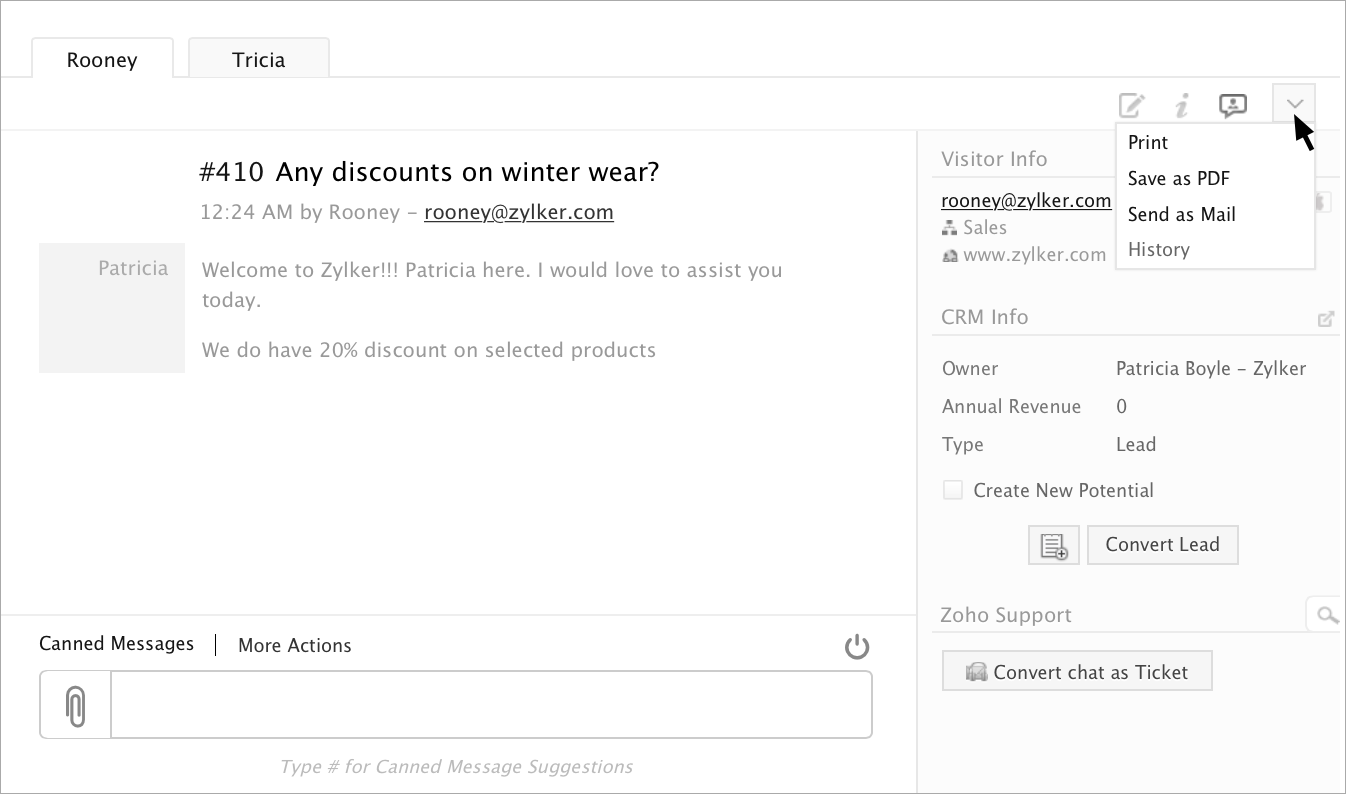This screenshot has width=1346, height=794.
Task: Click the Convert chat as Ticket button
Action: (1077, 672)
